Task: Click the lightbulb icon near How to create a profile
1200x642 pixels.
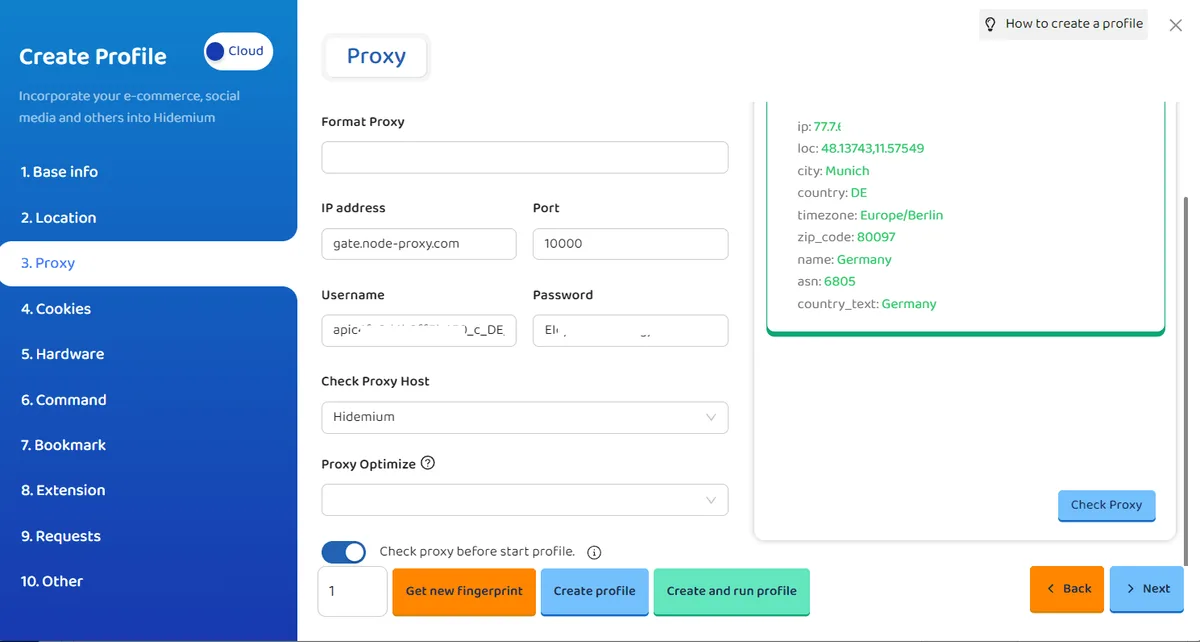Action: click(991, 24)
